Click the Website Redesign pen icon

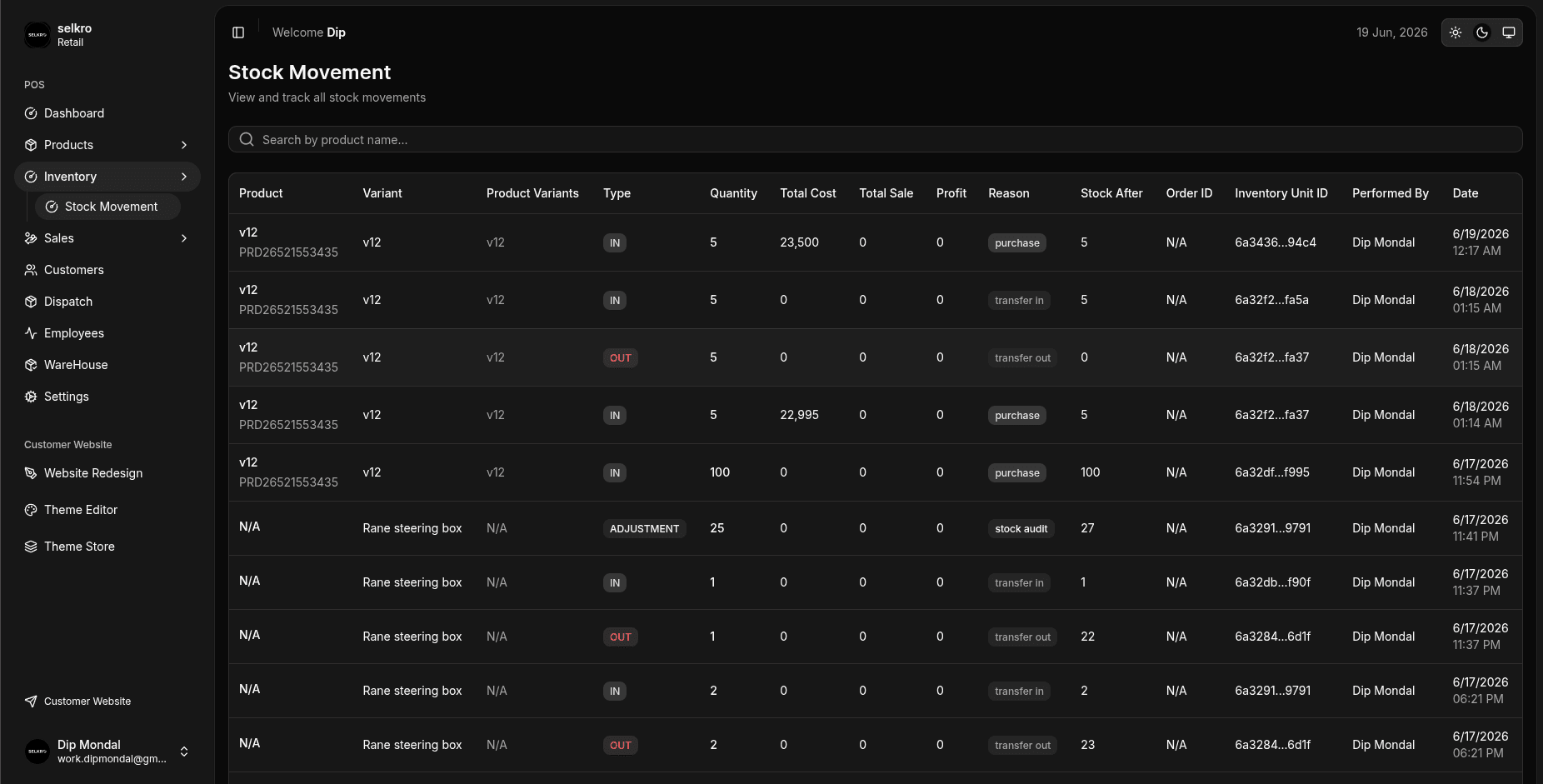pyautogui.click(x=31, y=473)
